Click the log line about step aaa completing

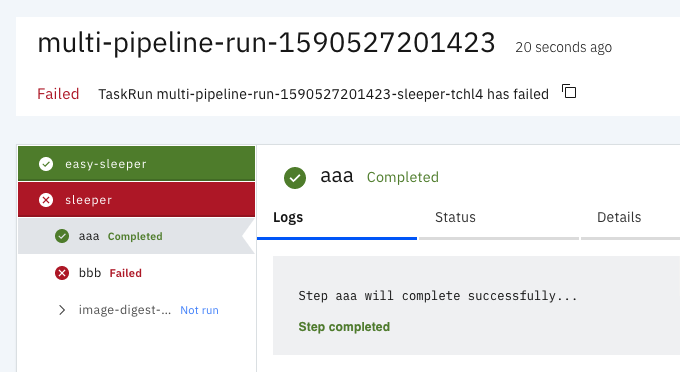coord(438,296)
